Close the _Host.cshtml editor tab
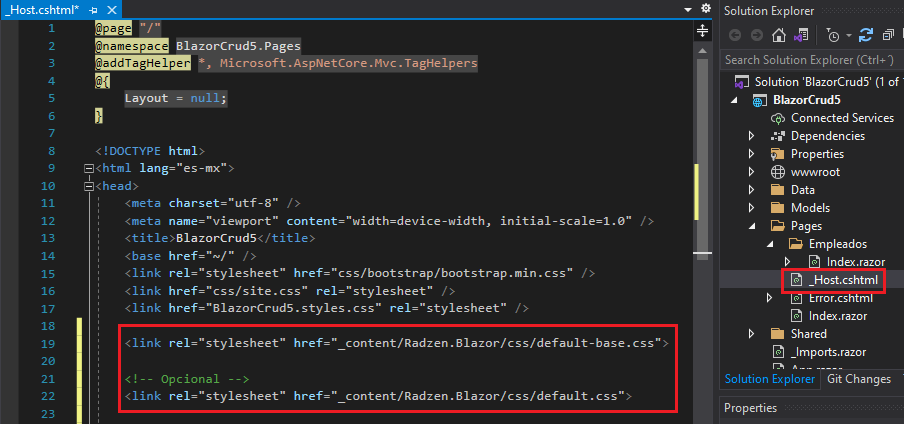This screenshot has width=904, height=424. (x=112, y=10)
